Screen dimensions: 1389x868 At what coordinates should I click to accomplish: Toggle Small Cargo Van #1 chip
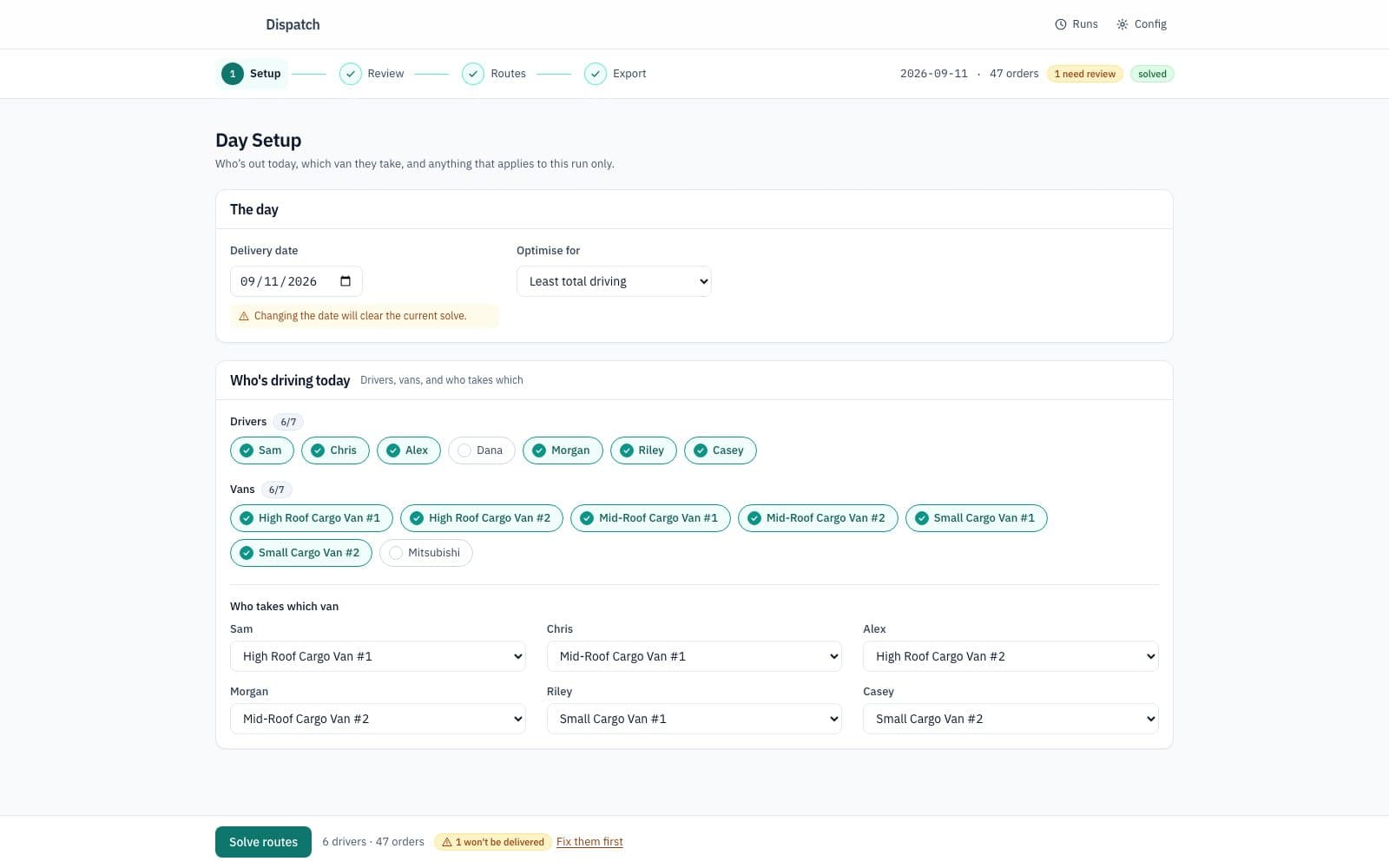977,518
